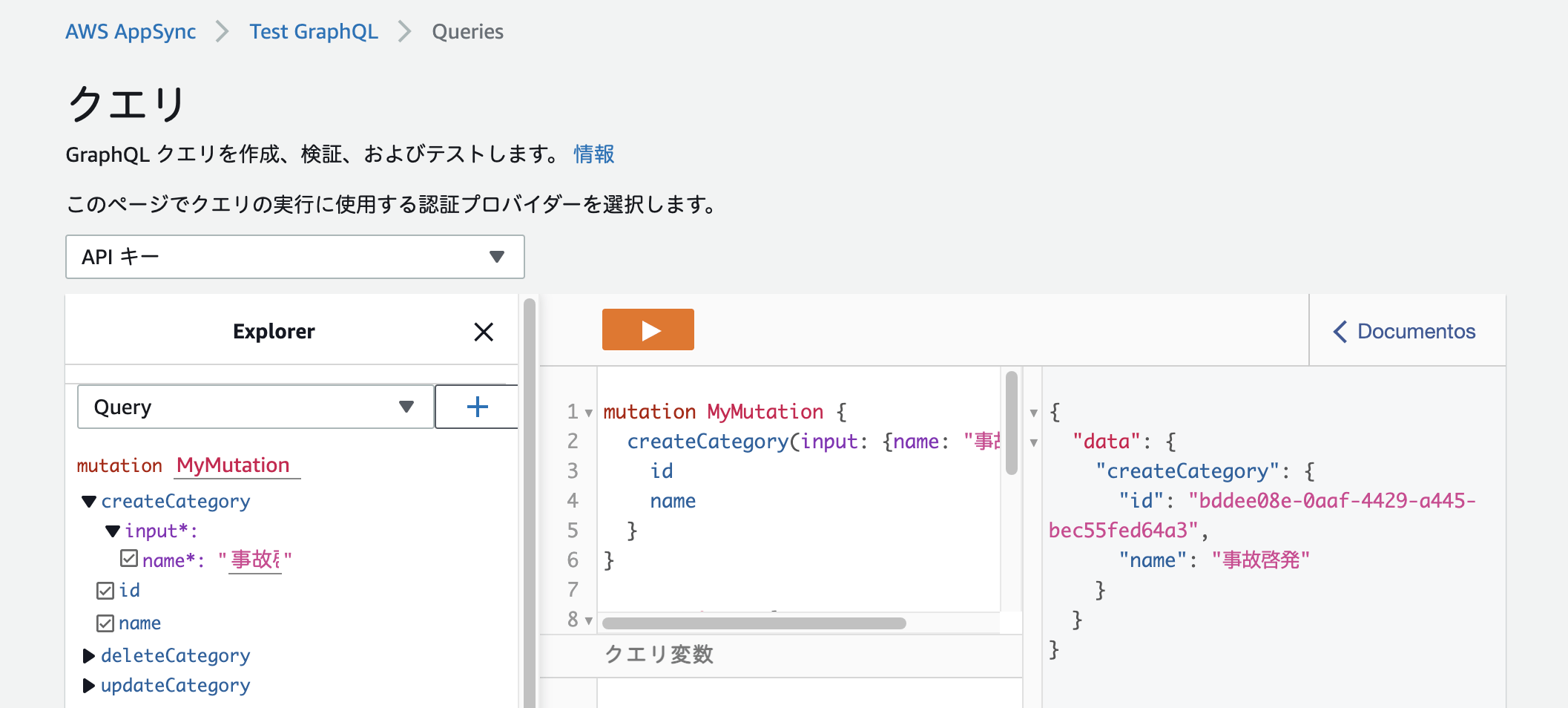Image resolution: width=1568 pixels, height=708 pixels.
Task: Open the Documentos panel
Action: pos(1405,331)
